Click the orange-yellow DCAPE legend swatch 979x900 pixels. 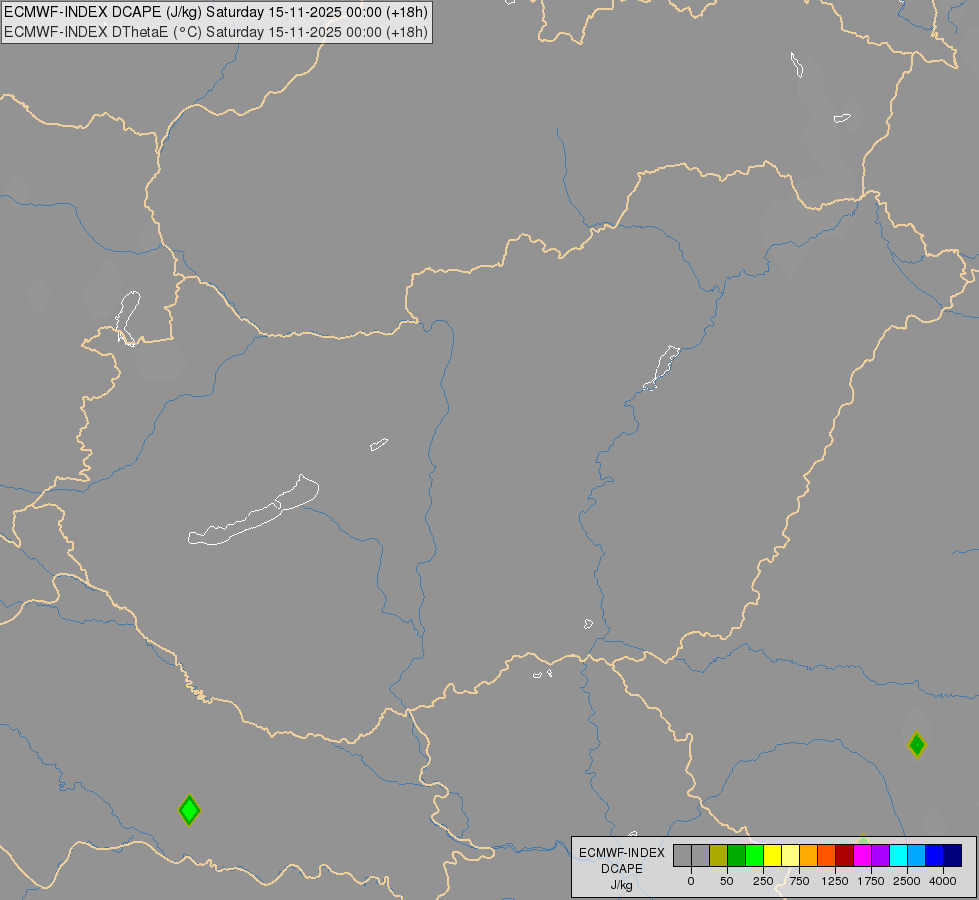[x=809, y=855]
